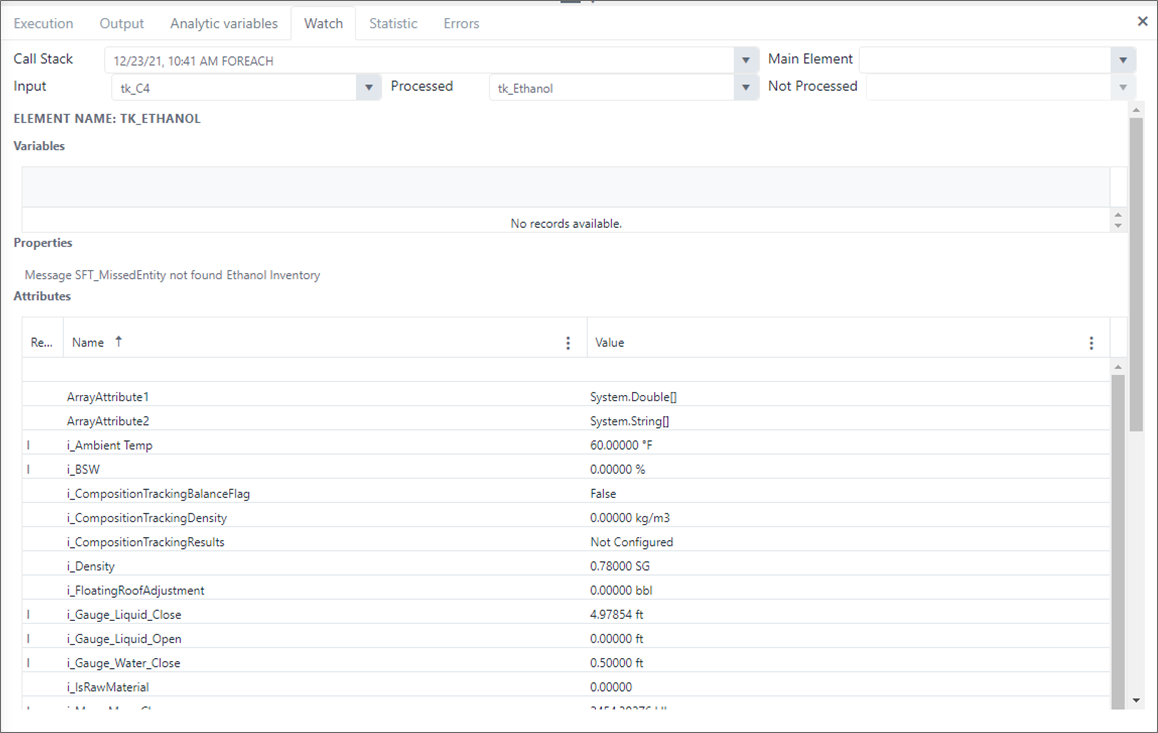This screenshot has height=733, width=1158.
Task: Open the Errors tab
Action: click(x=461, y=23)
